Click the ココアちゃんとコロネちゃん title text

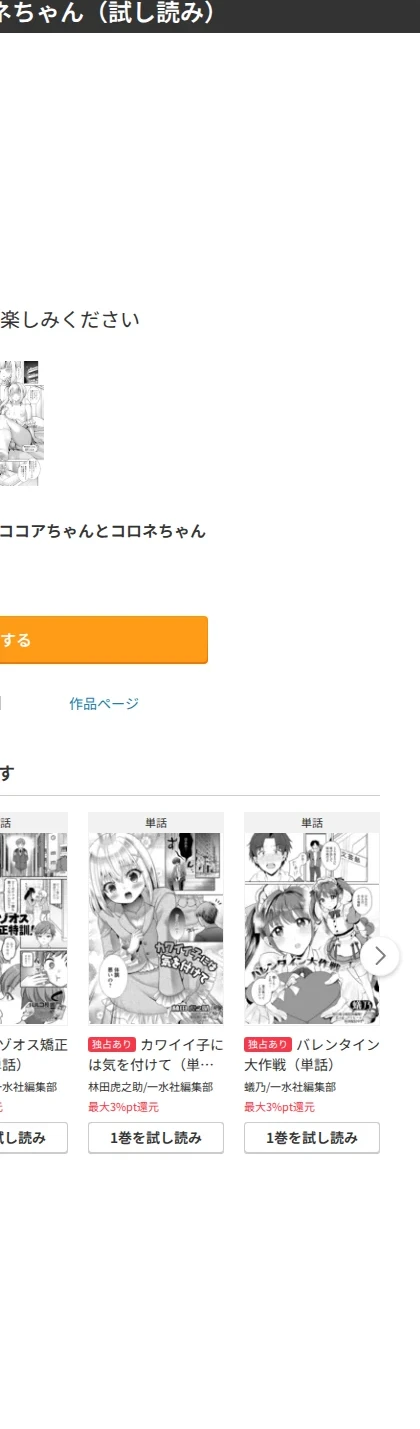(x=103, y=531)
